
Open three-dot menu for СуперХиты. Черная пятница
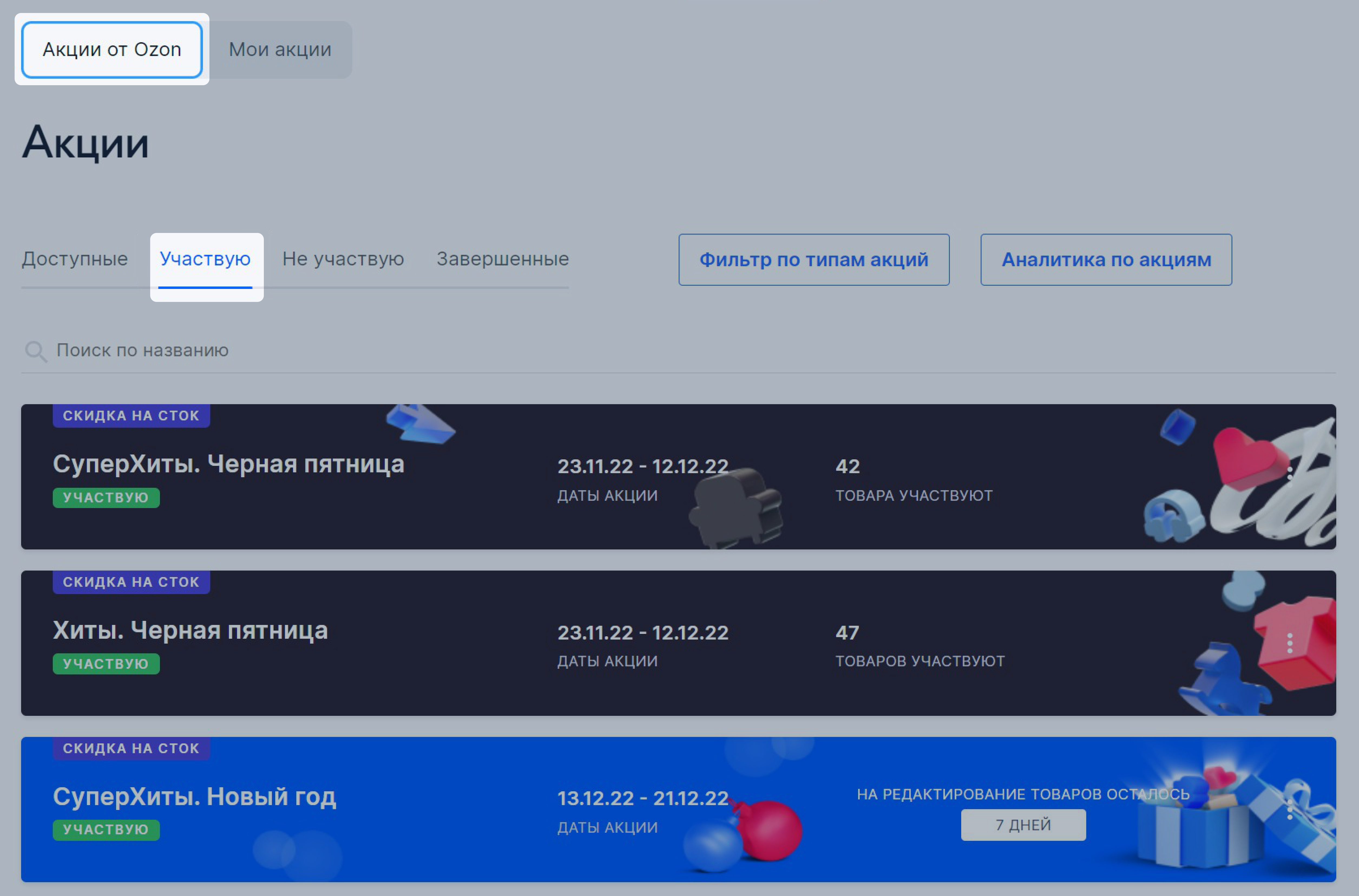coord(1290,477)
